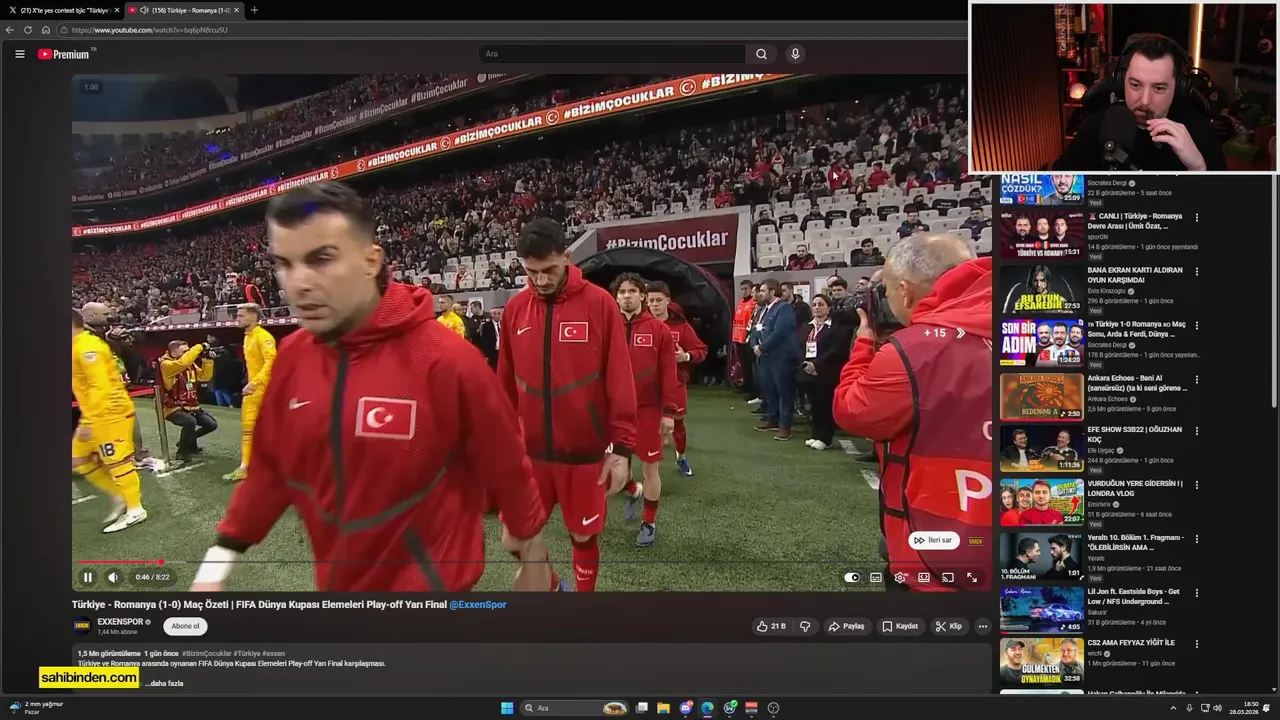Open options menu for 'CANLI | Türkiye - Romanya'

(1196, 217)
